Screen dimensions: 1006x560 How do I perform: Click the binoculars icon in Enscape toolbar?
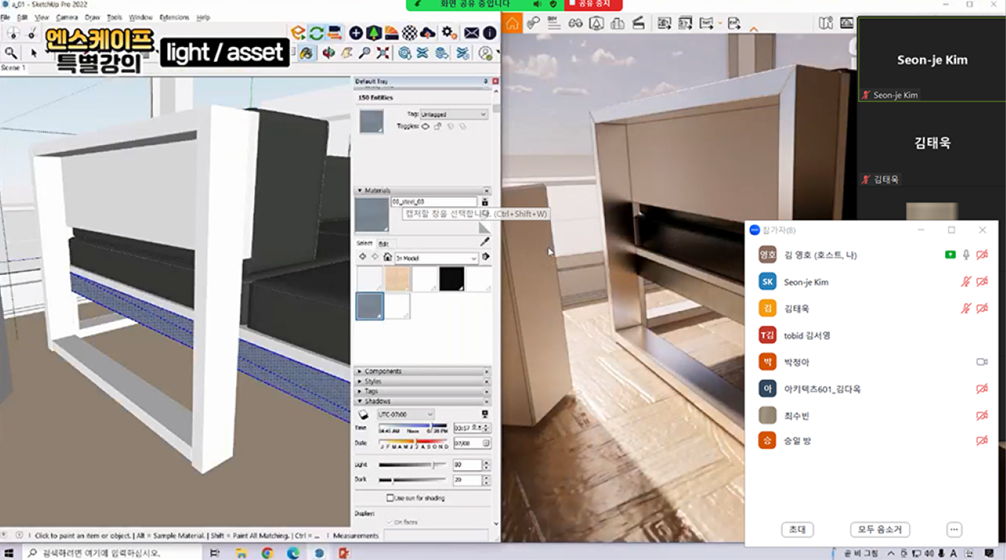(575, 24)
